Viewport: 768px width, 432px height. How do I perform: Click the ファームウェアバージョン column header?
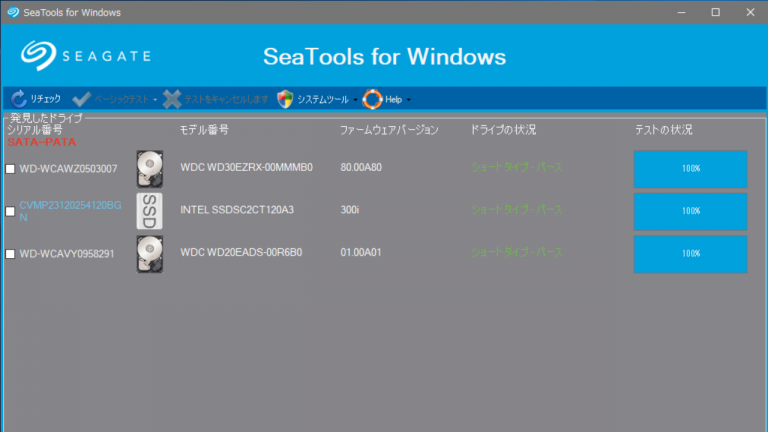click(x=389, y=130)
